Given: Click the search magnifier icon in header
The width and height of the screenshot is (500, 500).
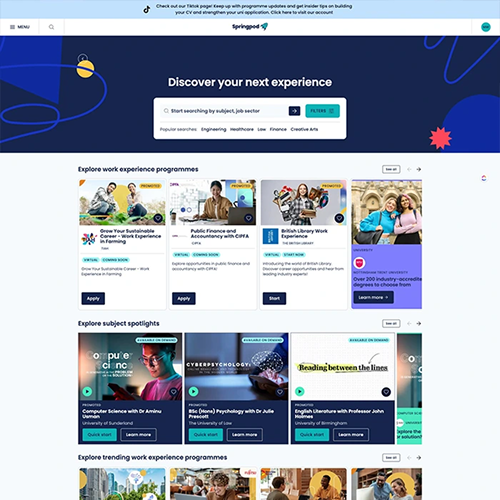Looking at the screenshot, I should [51, 27].
